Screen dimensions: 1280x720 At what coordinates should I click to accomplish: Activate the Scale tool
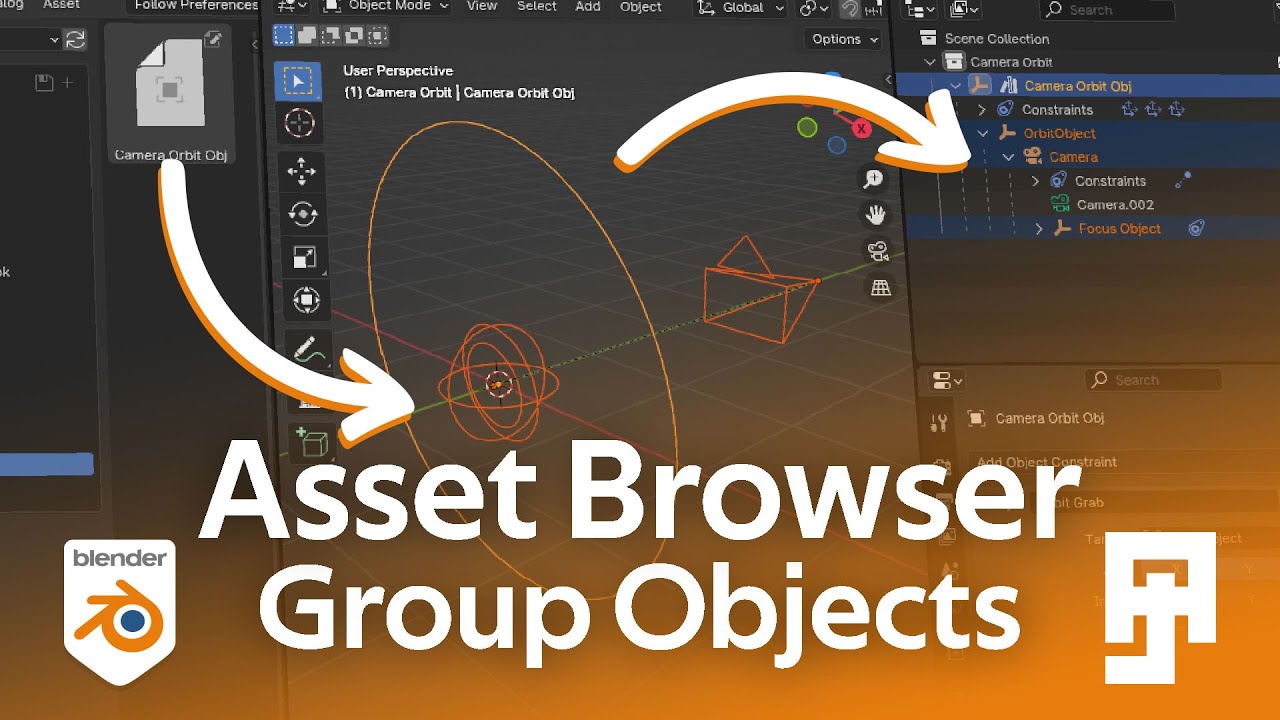(304, 258)
